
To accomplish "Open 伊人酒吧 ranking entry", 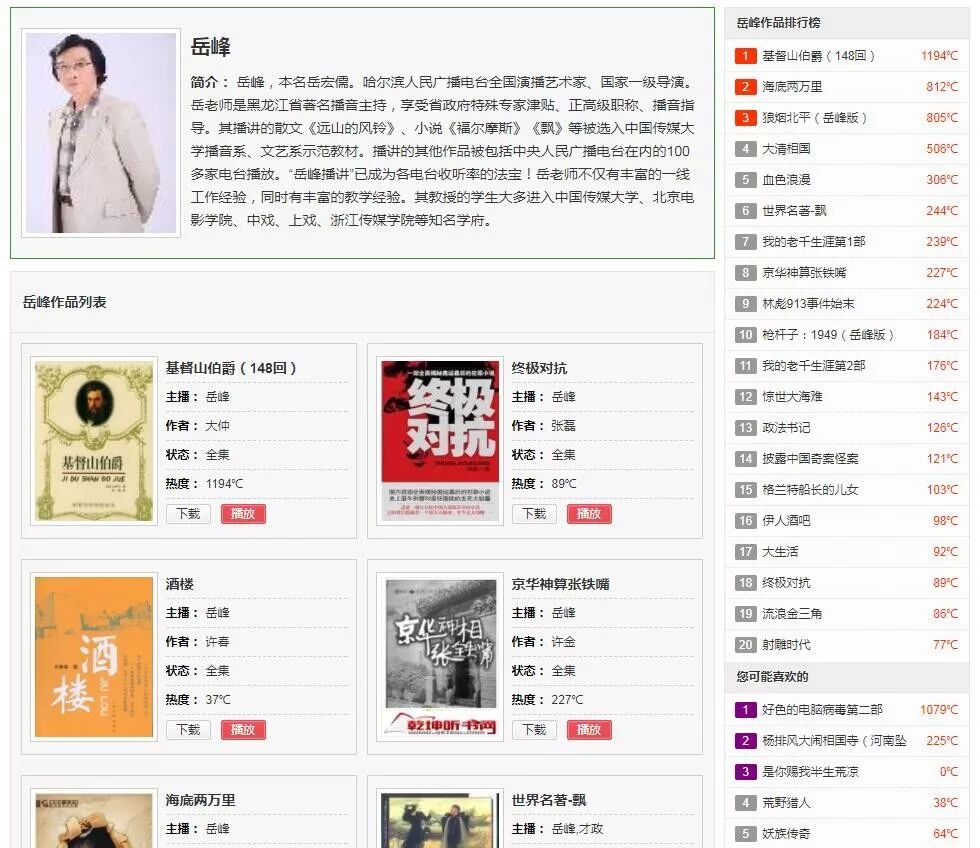I will click(x=786, y=521).
